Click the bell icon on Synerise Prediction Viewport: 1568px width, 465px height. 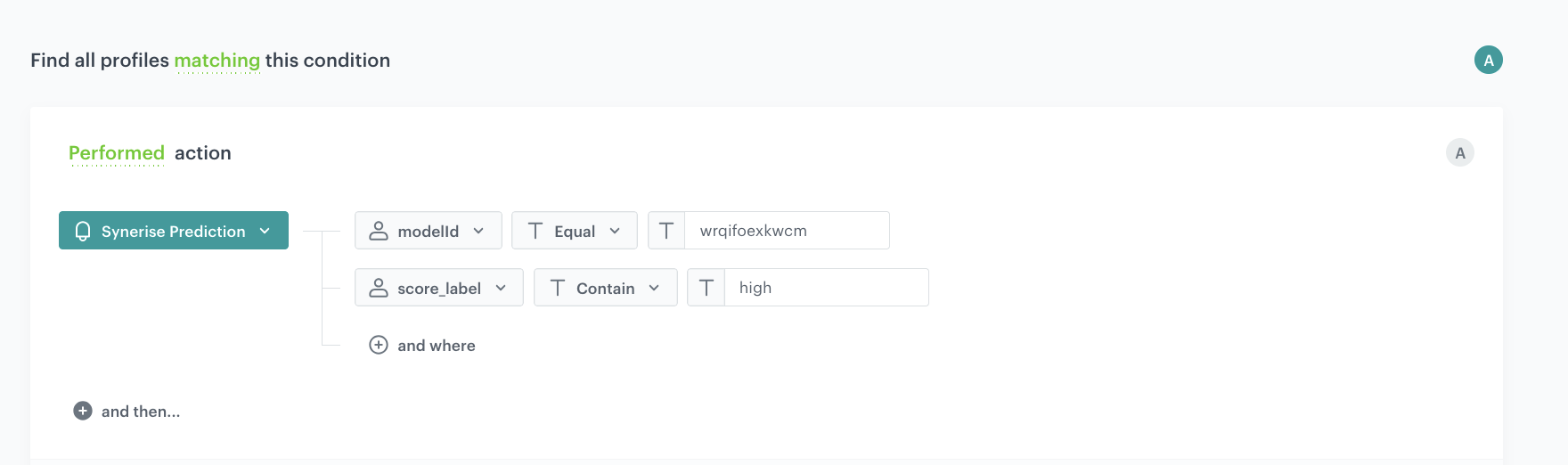click(x=83, y=231)
